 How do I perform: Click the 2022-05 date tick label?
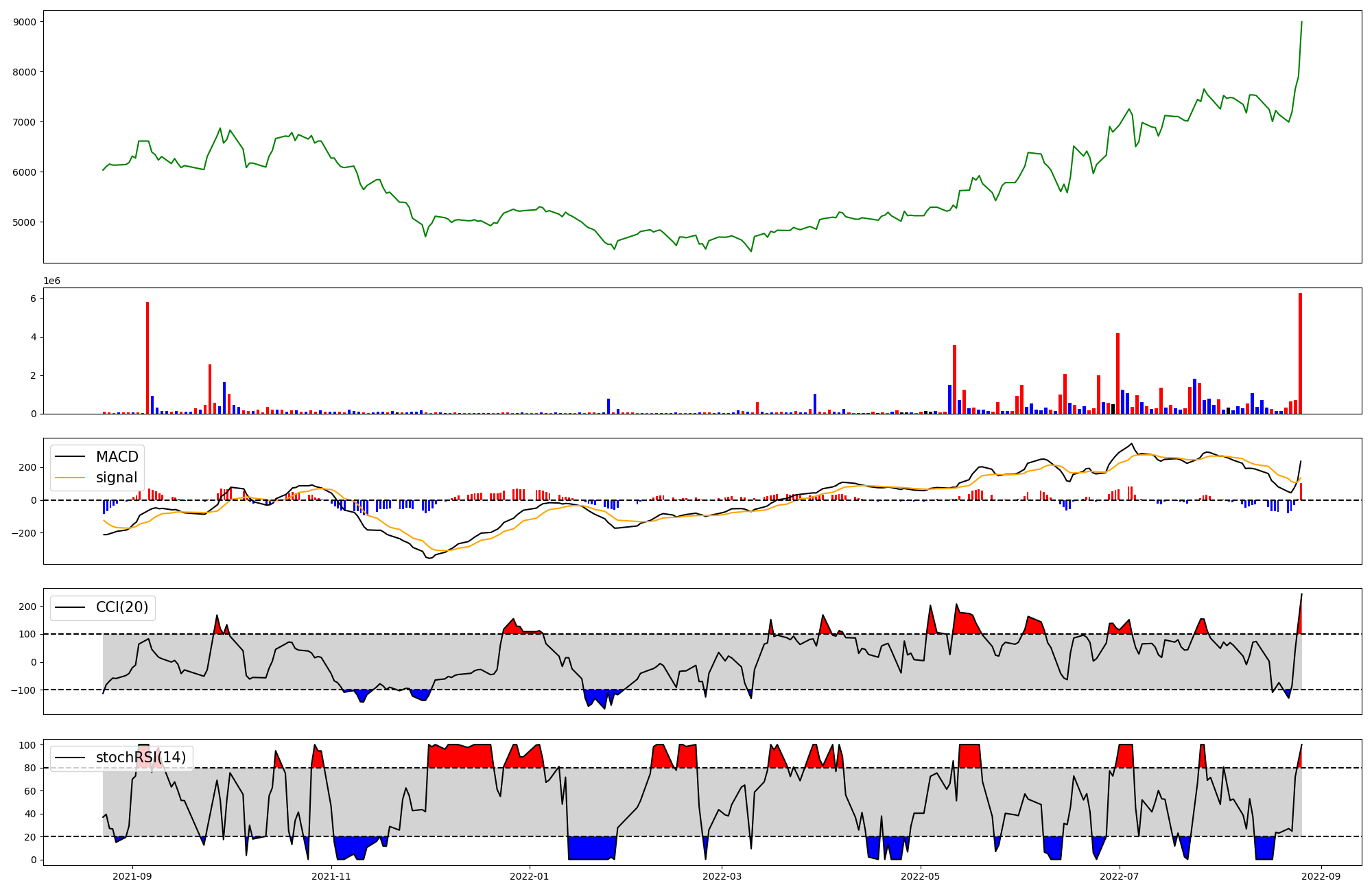point(920,876)
